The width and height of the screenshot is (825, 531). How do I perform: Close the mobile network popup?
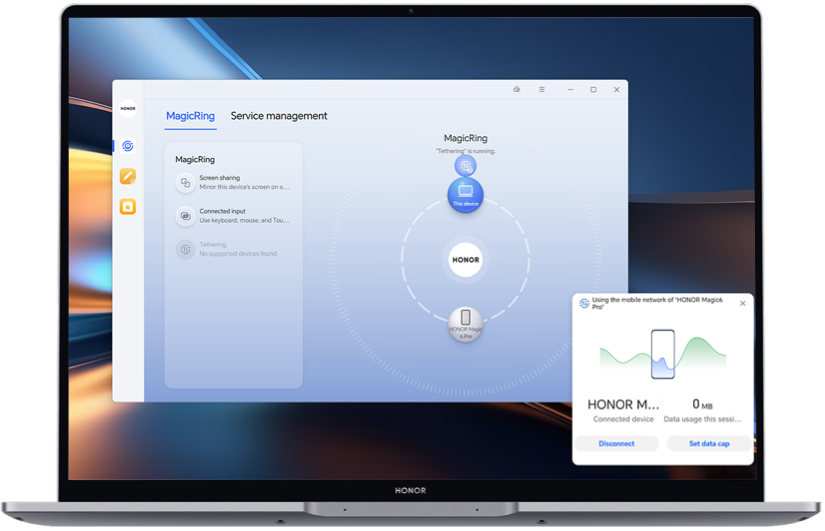pyautogui.click(x=742, y=303)
